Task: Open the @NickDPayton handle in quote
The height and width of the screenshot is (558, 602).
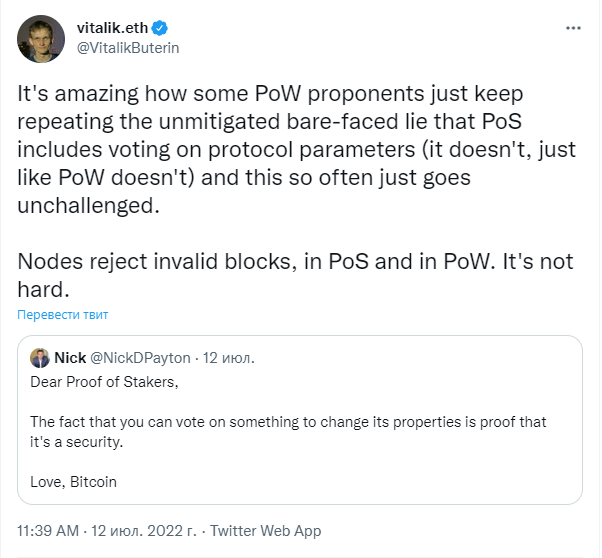Action: point(140,358)
